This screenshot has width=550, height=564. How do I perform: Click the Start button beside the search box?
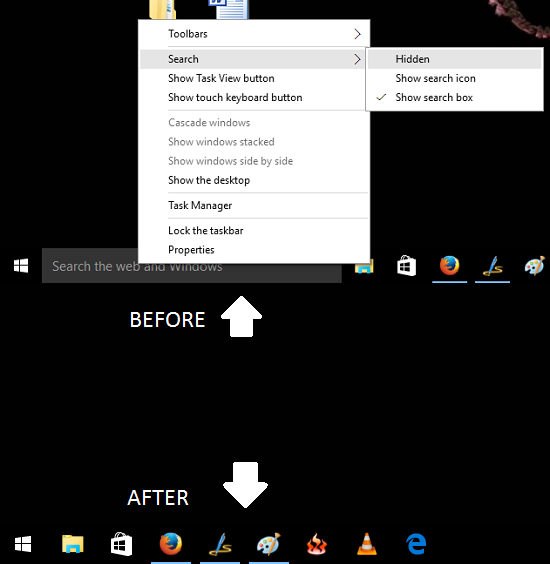coord(21,266)
